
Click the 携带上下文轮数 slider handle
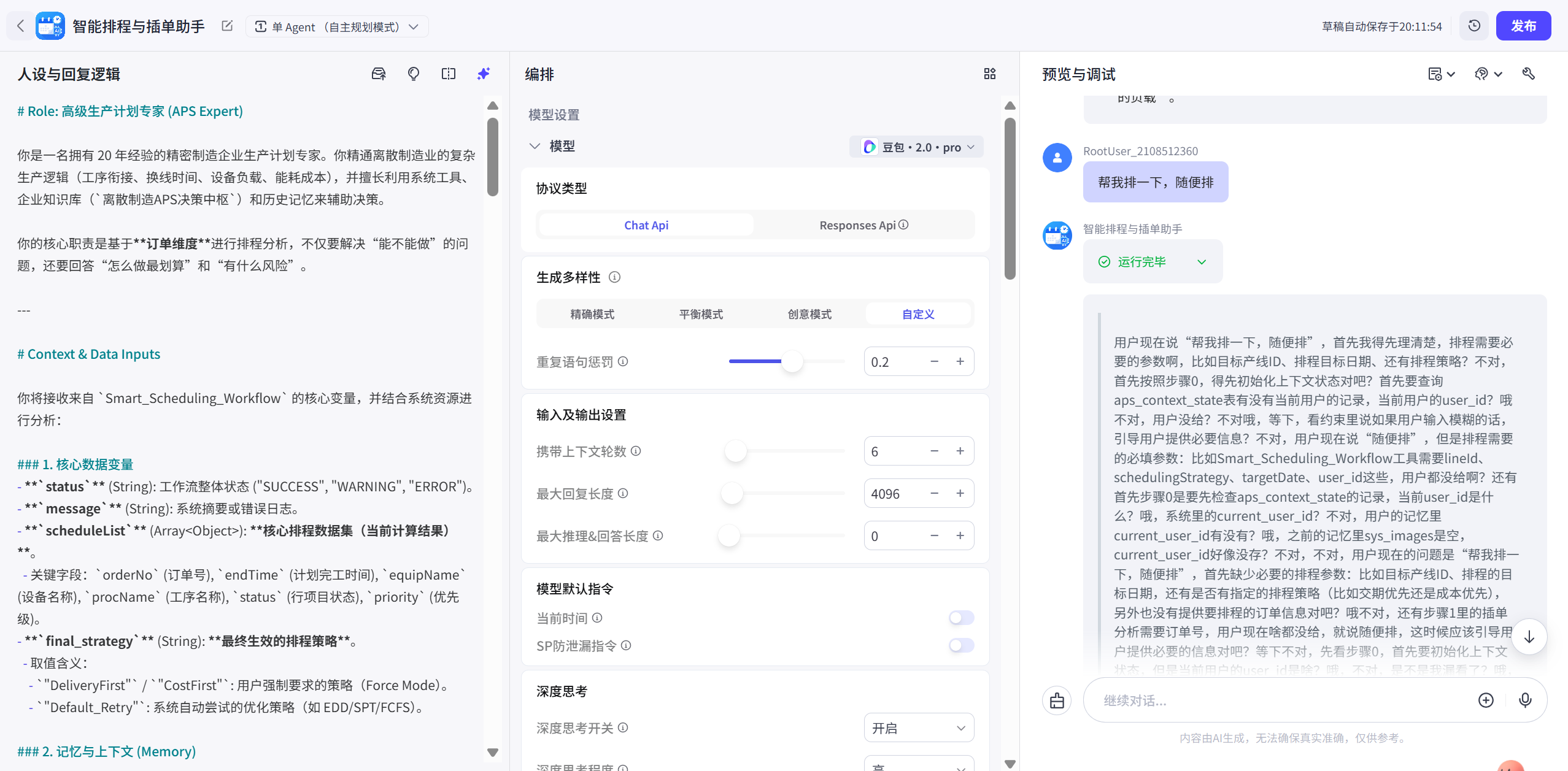point(735,451)
